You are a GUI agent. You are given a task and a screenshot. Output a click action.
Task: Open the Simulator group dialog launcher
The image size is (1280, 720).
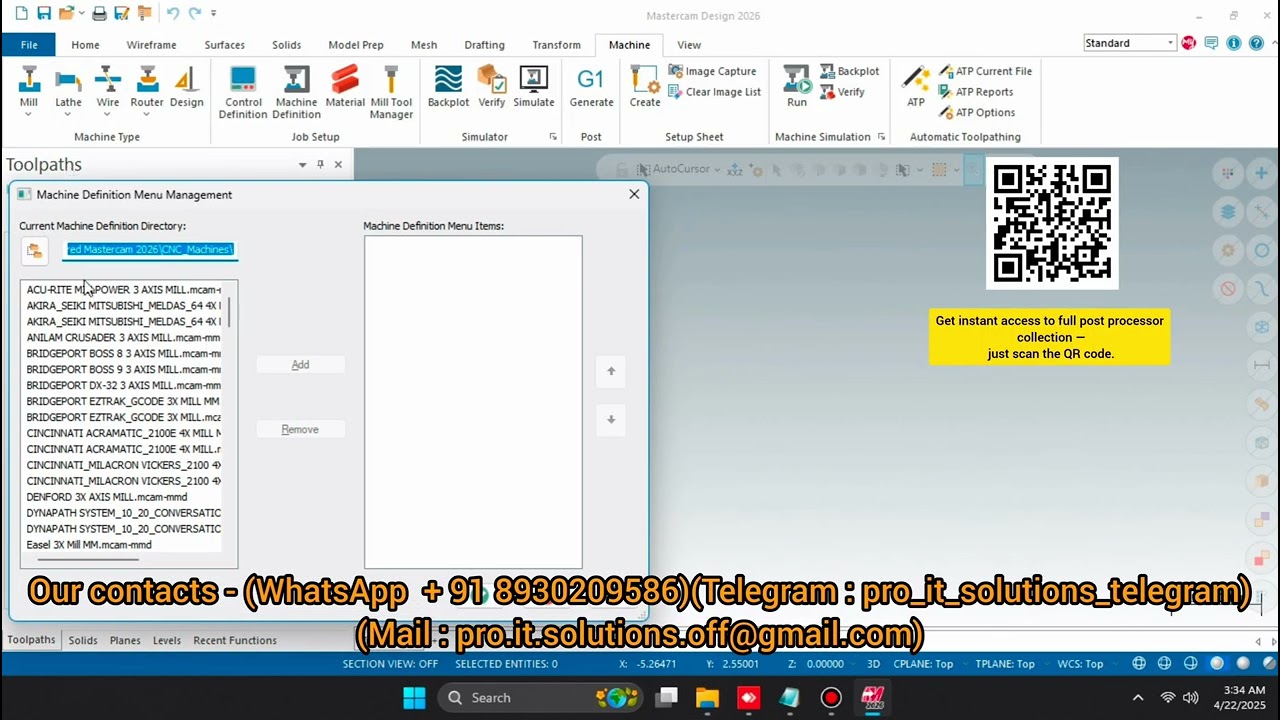(553, 137)
